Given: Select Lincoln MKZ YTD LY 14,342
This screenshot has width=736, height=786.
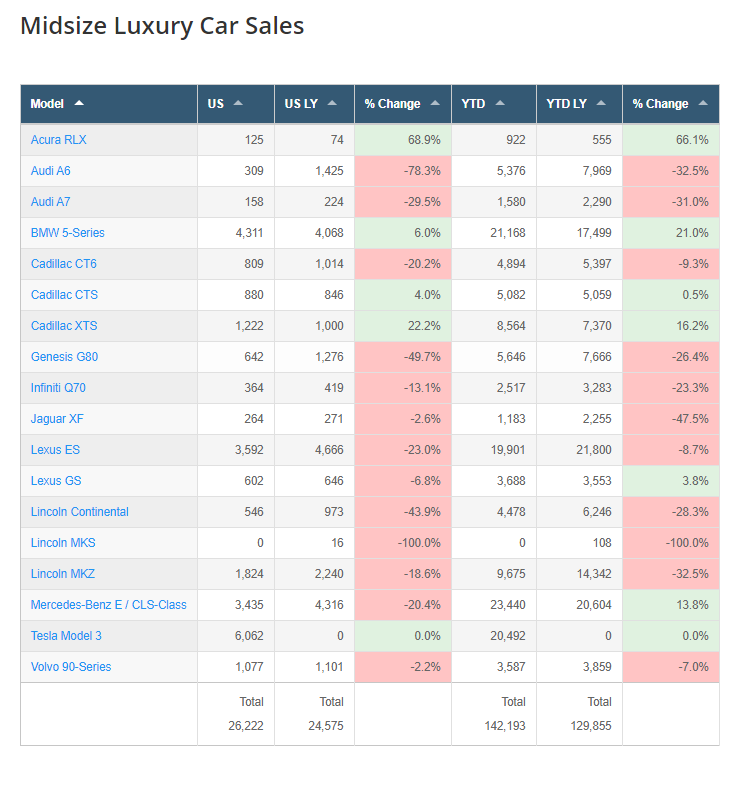Looking at the screenshot, I should point(594,574).
